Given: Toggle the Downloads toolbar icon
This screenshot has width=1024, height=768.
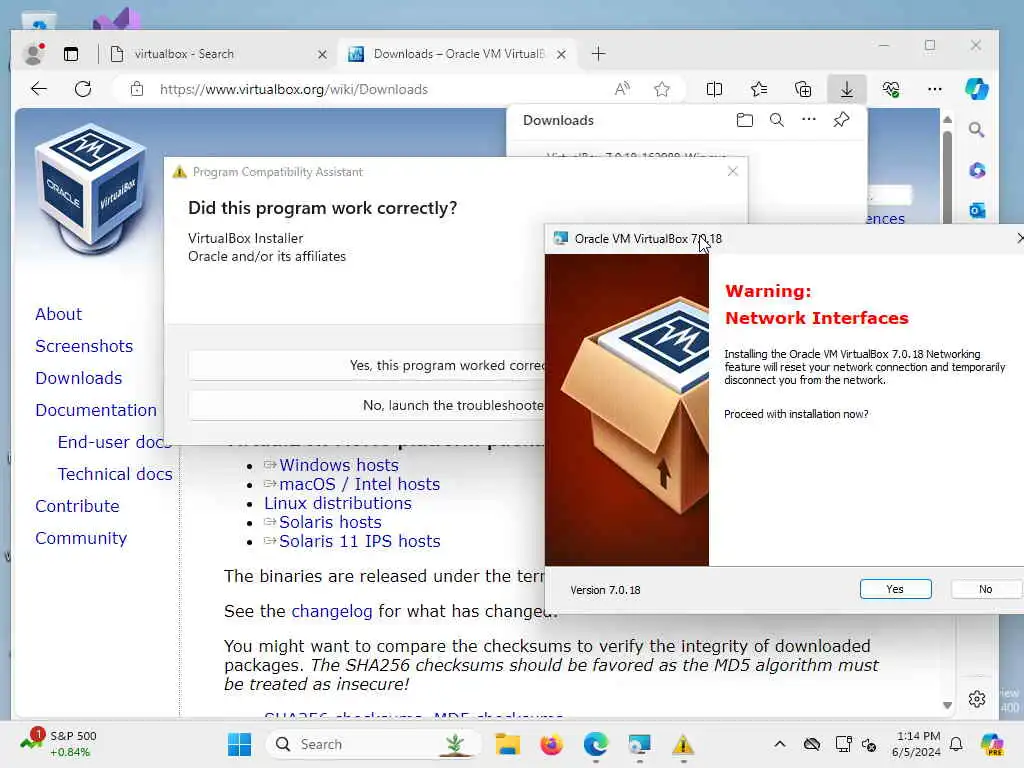Looking at the screenshot, I should [x=846, y=89].
